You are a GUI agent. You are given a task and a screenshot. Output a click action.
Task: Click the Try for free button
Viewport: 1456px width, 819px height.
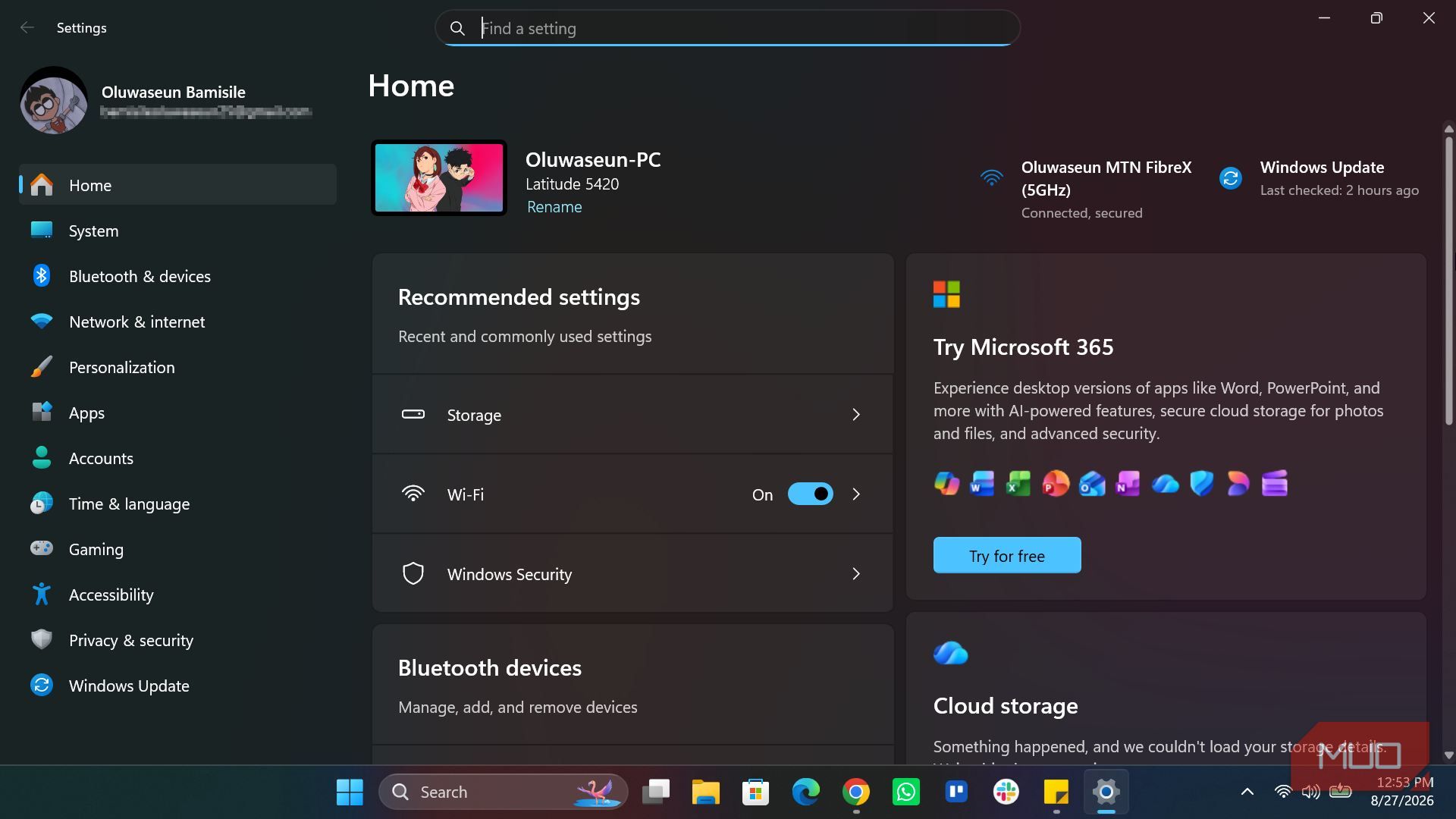coord(1007,556)
